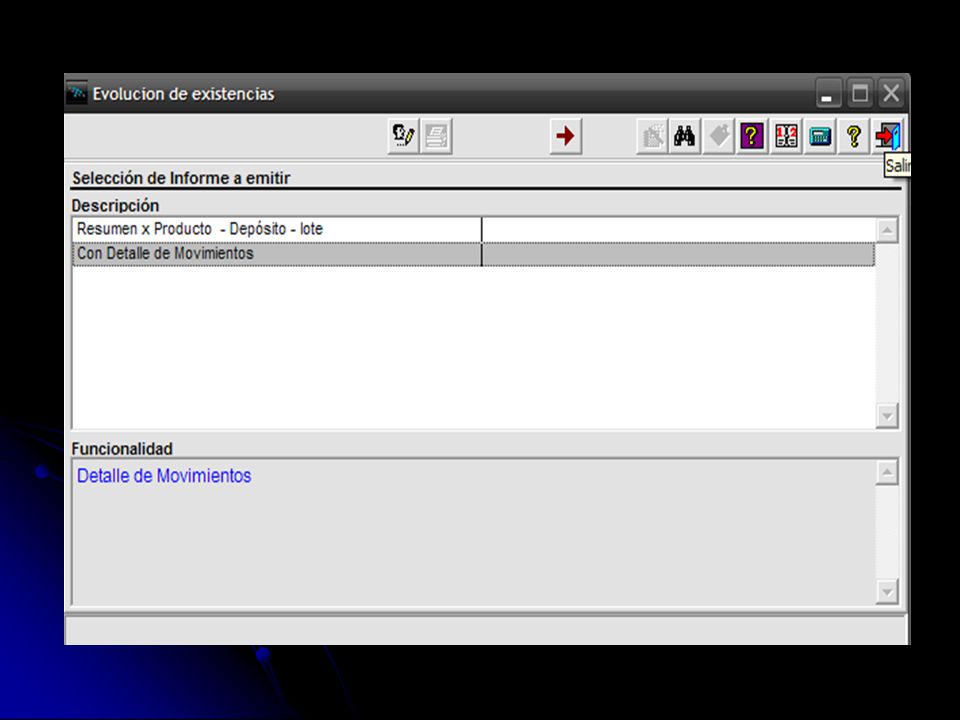
Task: Click Descripción list scroll down arrow
Action: (x=887, y=416)
